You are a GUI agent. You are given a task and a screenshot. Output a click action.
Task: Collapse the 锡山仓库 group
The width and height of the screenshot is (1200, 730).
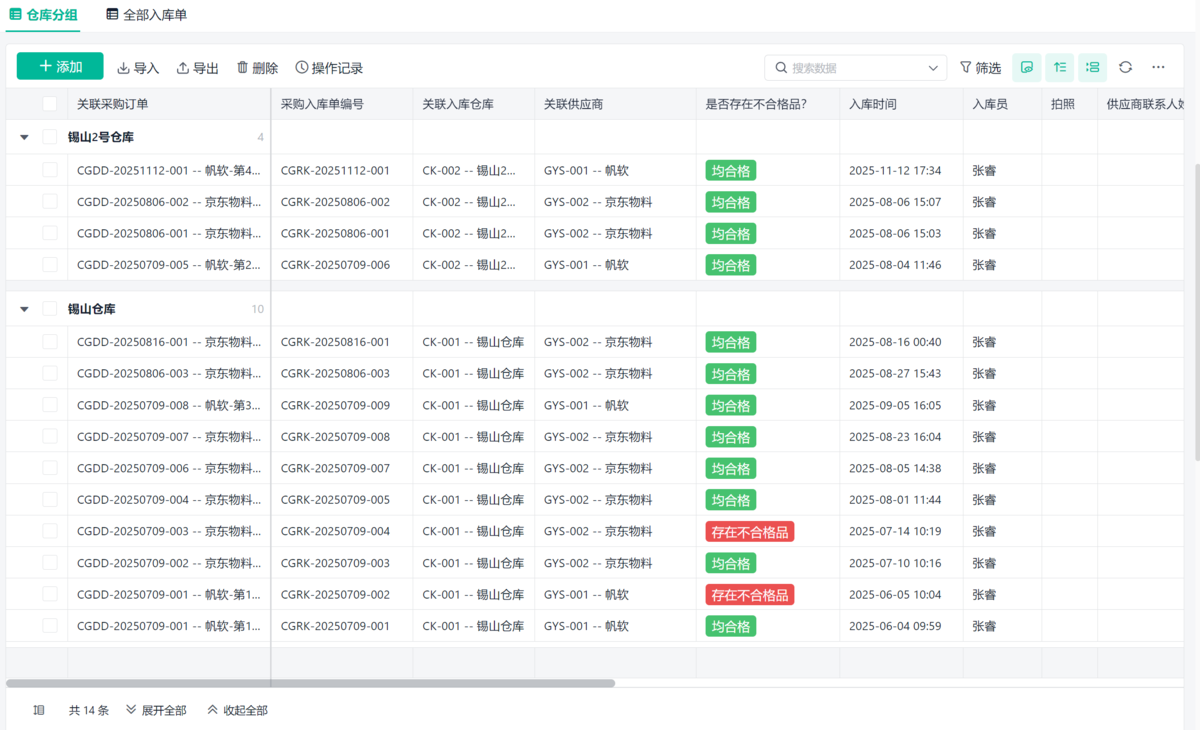point(24,310)
